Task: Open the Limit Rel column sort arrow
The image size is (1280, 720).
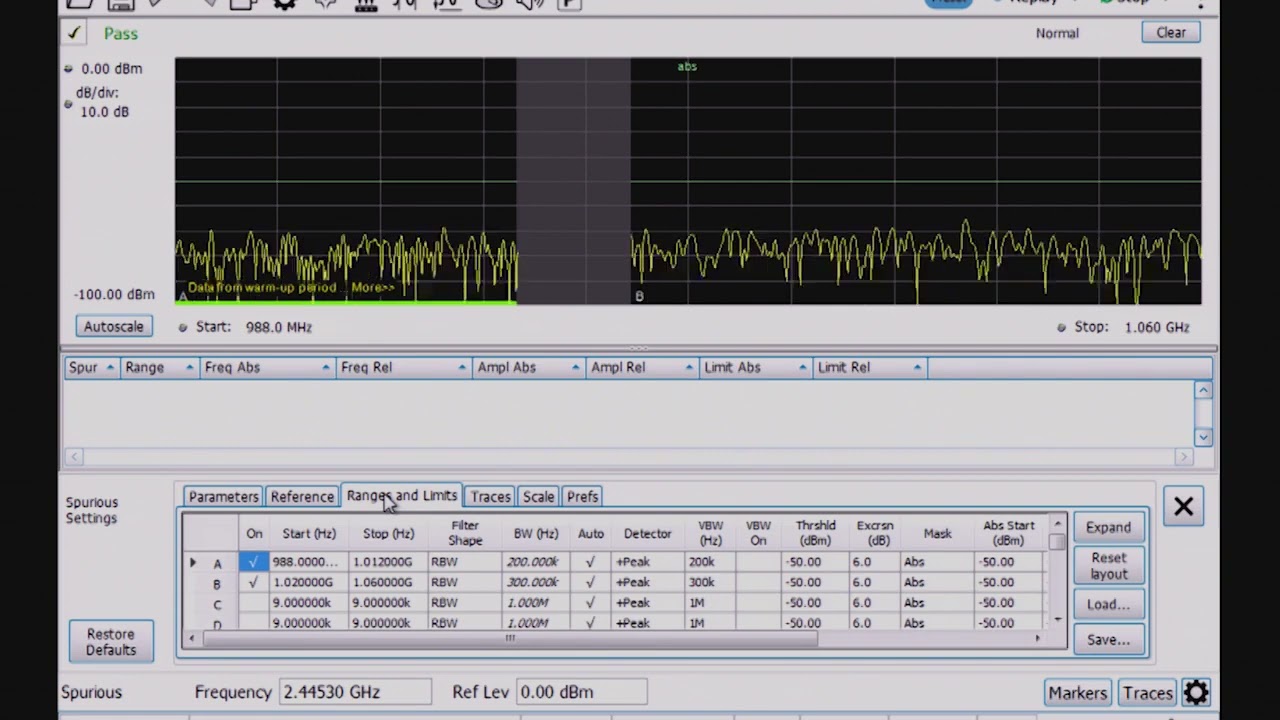Action: (917, 368)
